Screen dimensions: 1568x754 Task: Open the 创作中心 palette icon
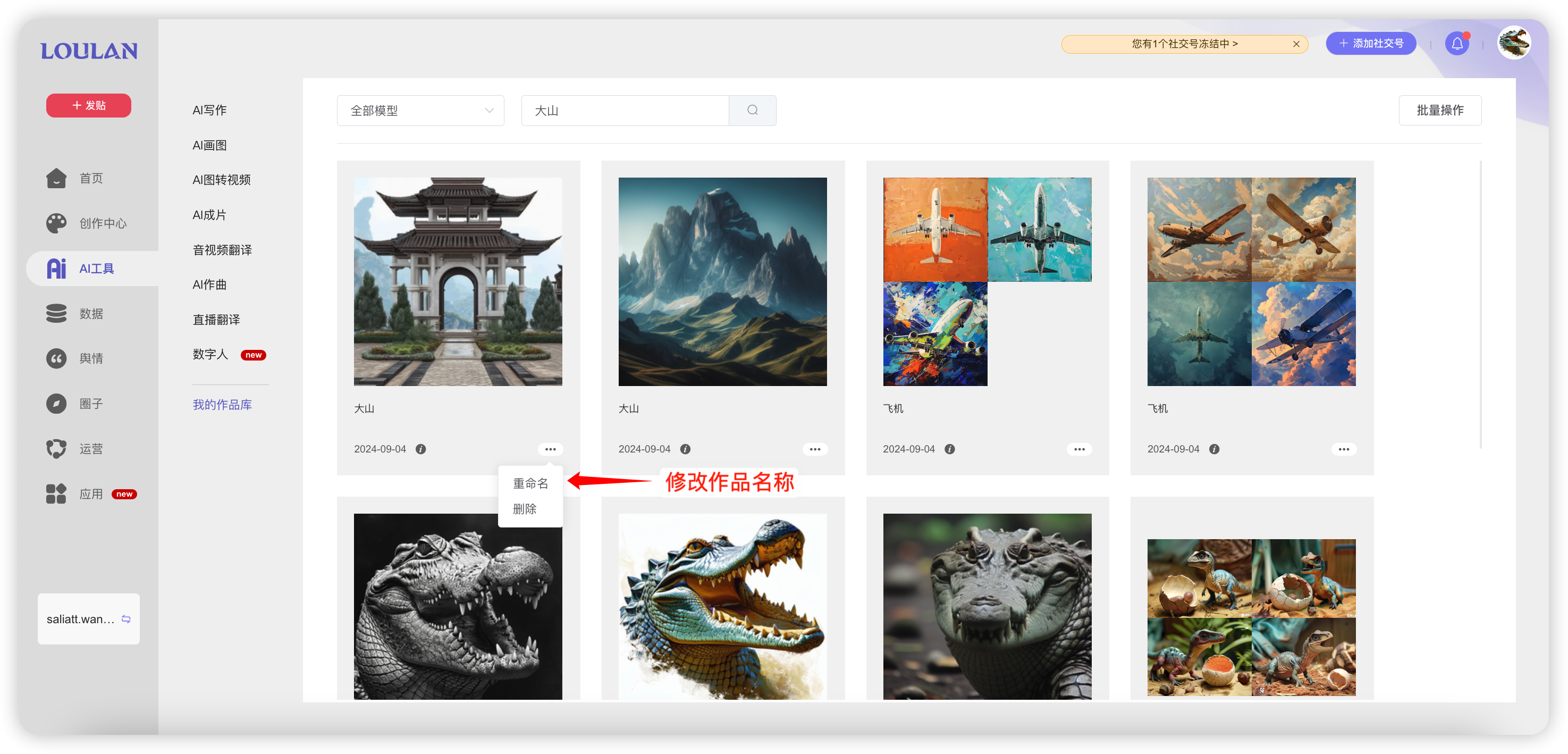(x=57, y=223)
